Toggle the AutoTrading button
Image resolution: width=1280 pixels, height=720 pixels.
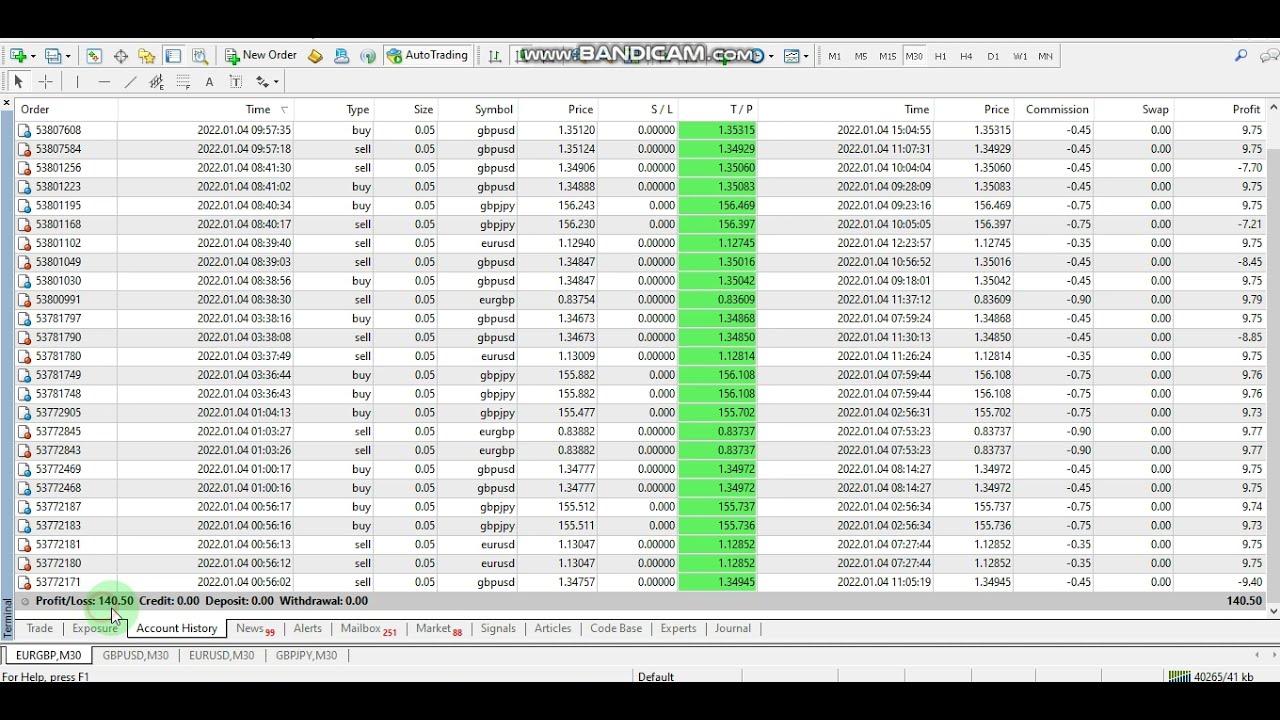(x=428, y=56)
